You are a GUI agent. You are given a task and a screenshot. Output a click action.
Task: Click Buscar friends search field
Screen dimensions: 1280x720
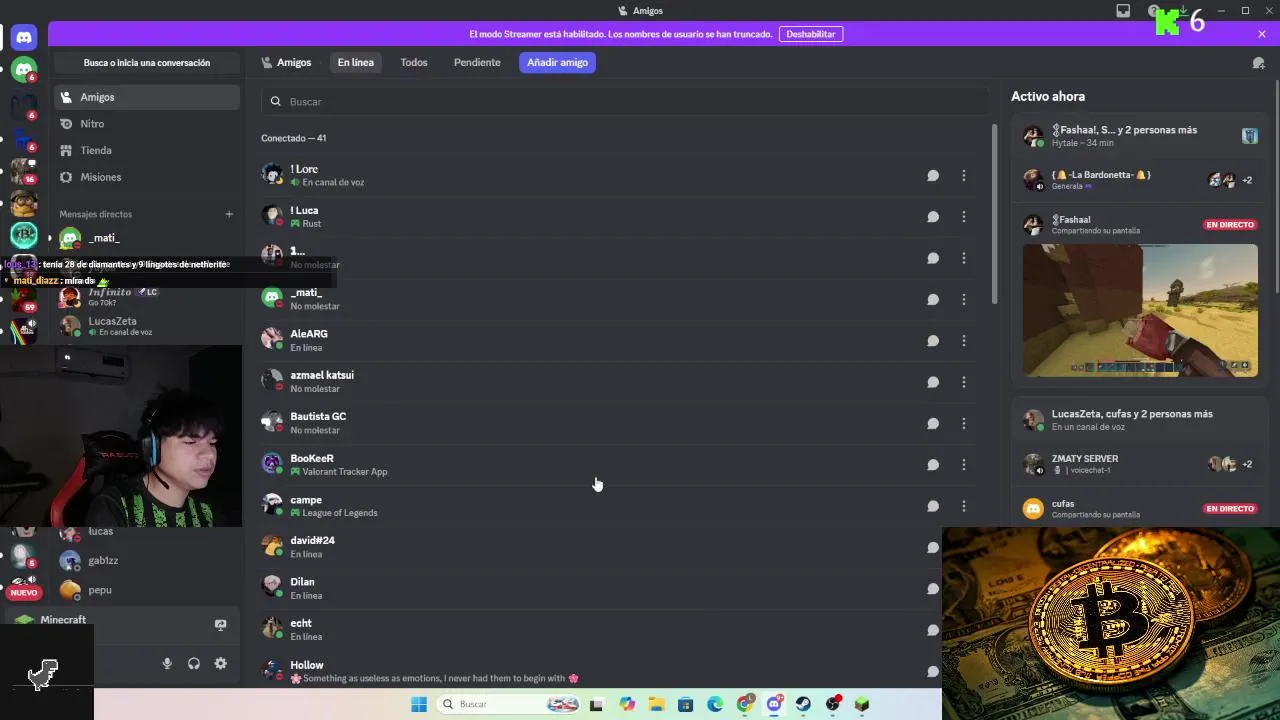(626, 102)
